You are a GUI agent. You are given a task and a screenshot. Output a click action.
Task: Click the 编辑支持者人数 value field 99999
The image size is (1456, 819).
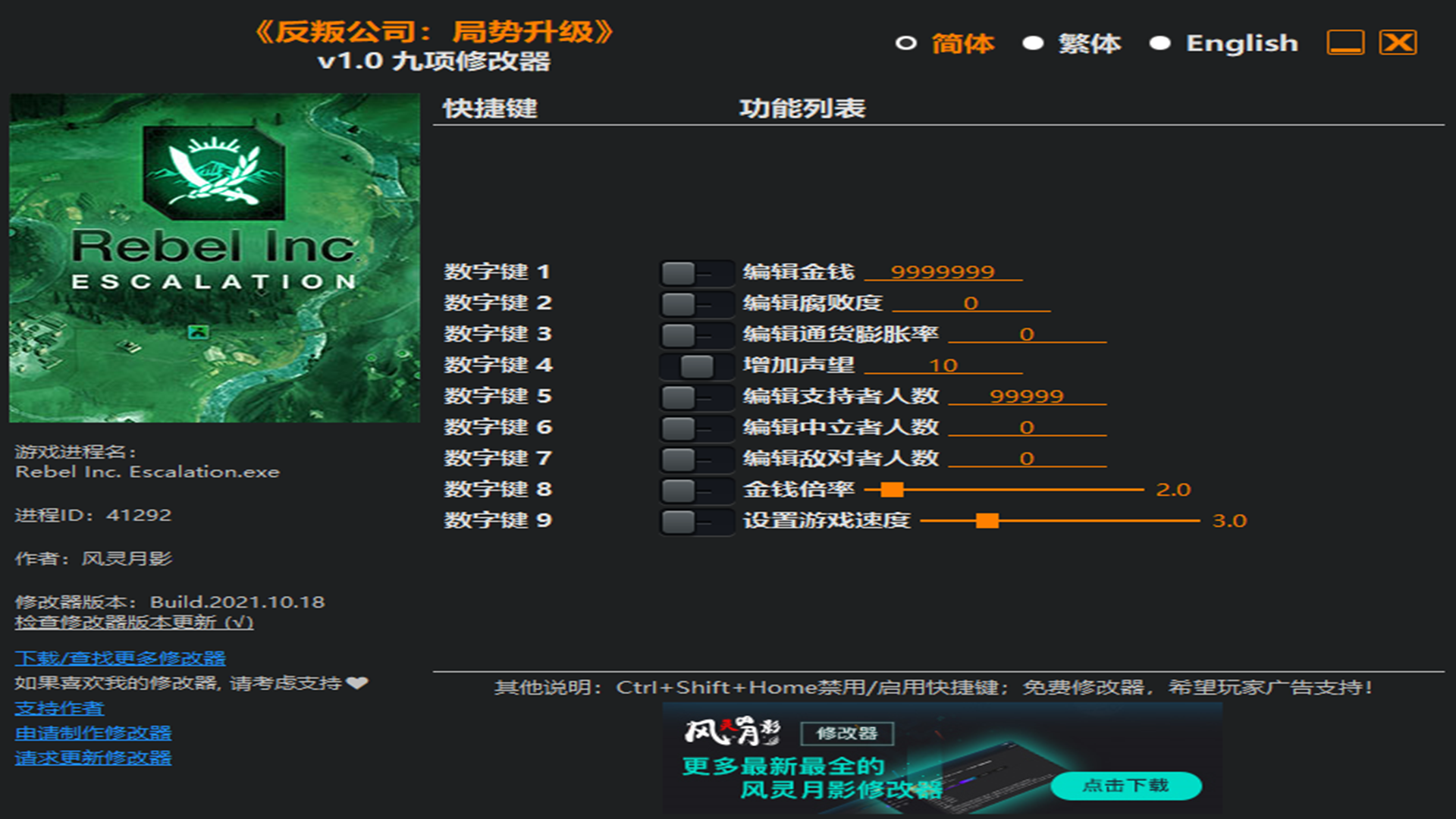1027,396
